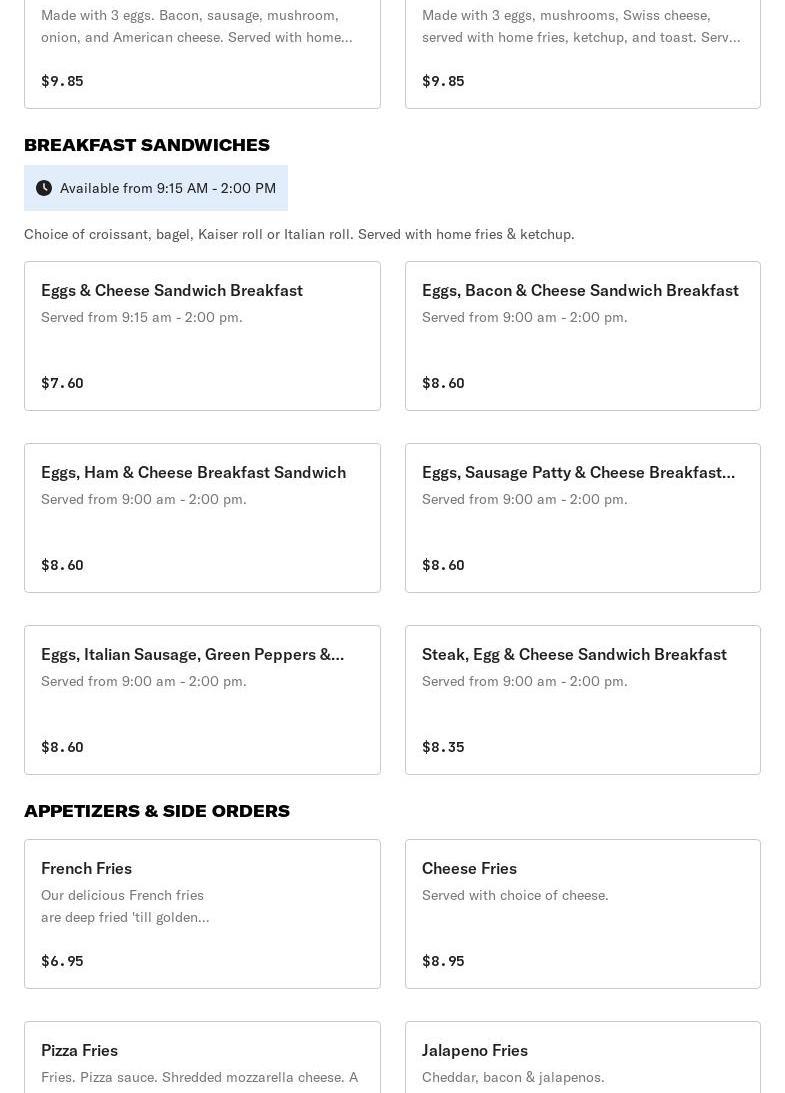Screen dimensions: 785x1093
Task: Click the Breakfast Sandwiches section heading
Action: tap(147, 145)
